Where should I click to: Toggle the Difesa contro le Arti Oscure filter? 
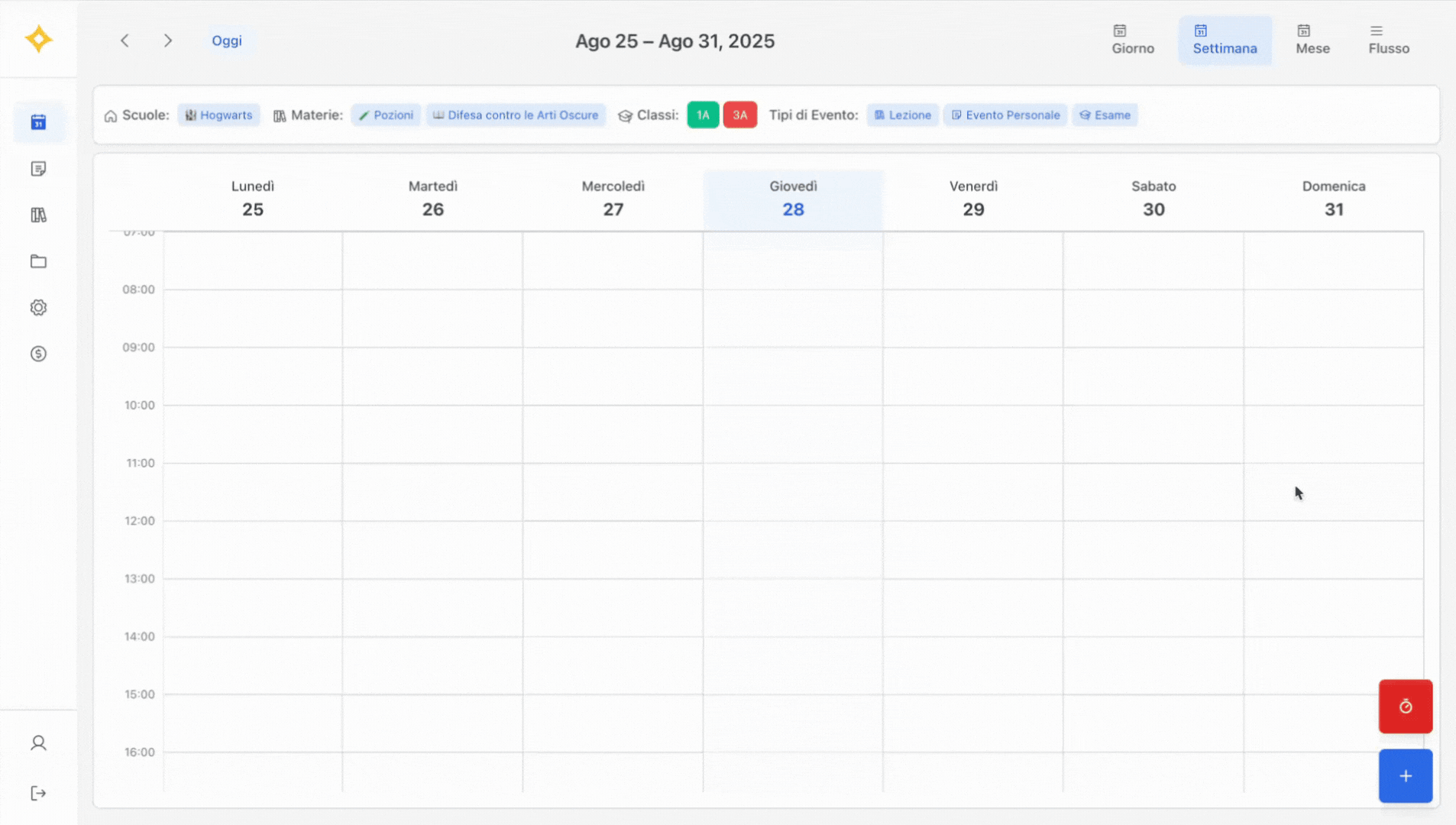tap(516, 115)
